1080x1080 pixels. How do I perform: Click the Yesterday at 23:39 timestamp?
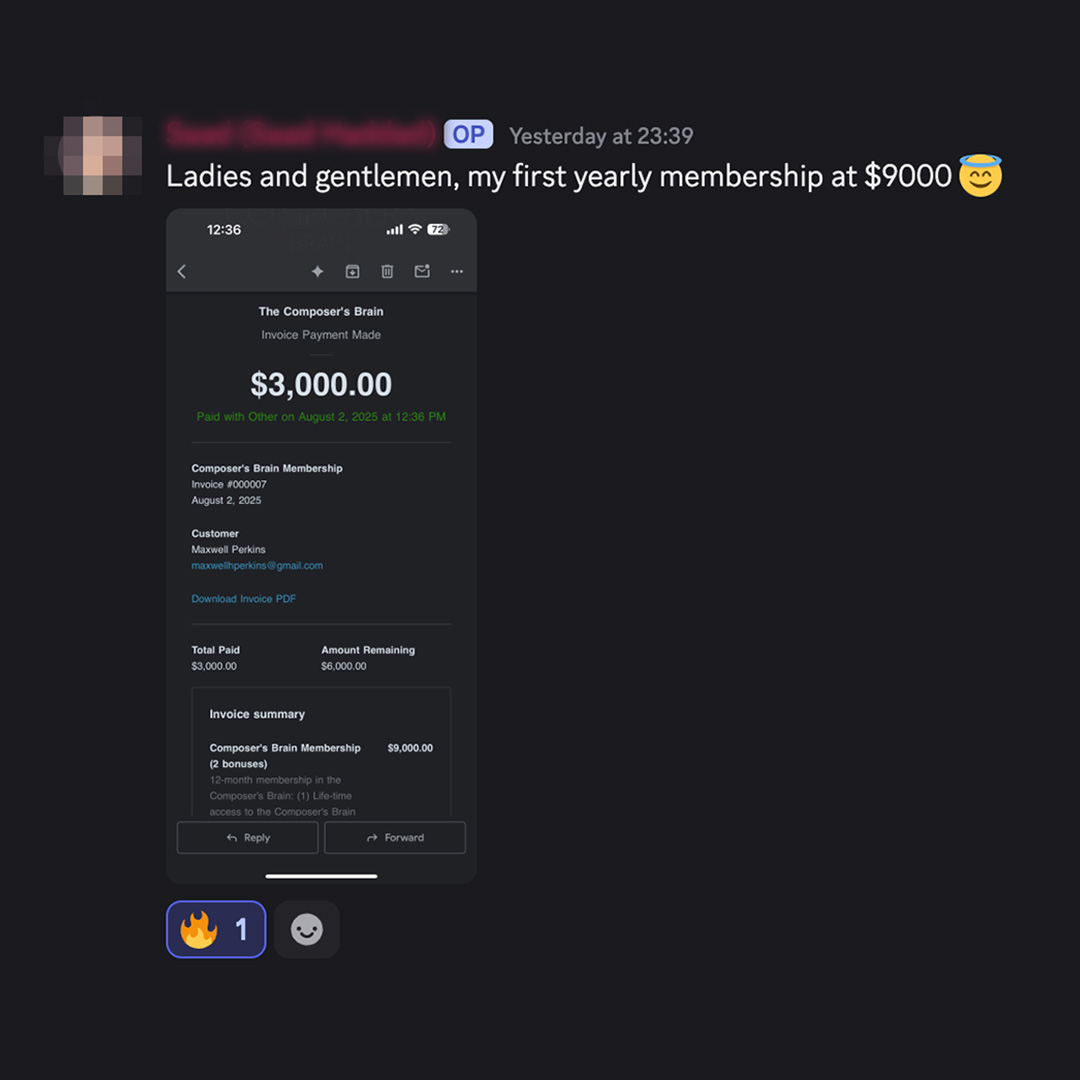[601, 136]
